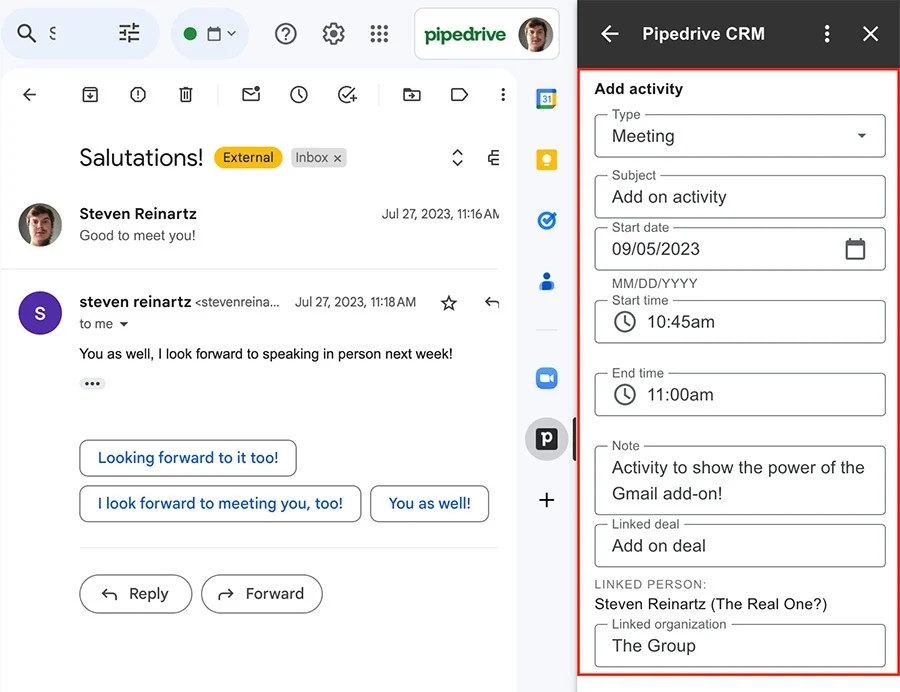Open the Google Keep side panel
Screen dimensions: 900x692
[546, 160]
